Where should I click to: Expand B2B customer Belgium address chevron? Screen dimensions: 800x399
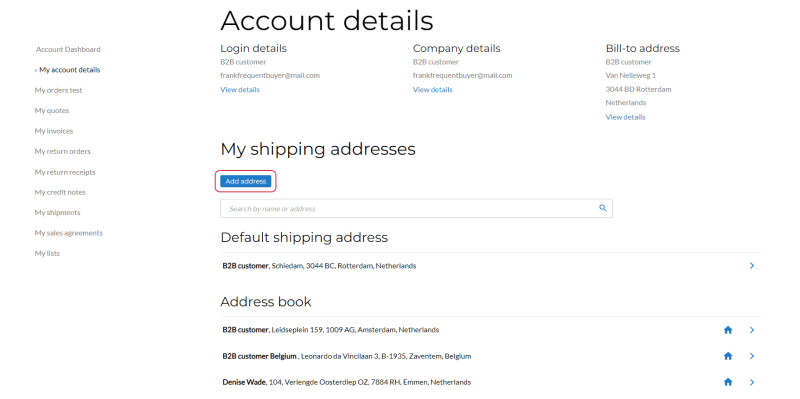[752, 356]
